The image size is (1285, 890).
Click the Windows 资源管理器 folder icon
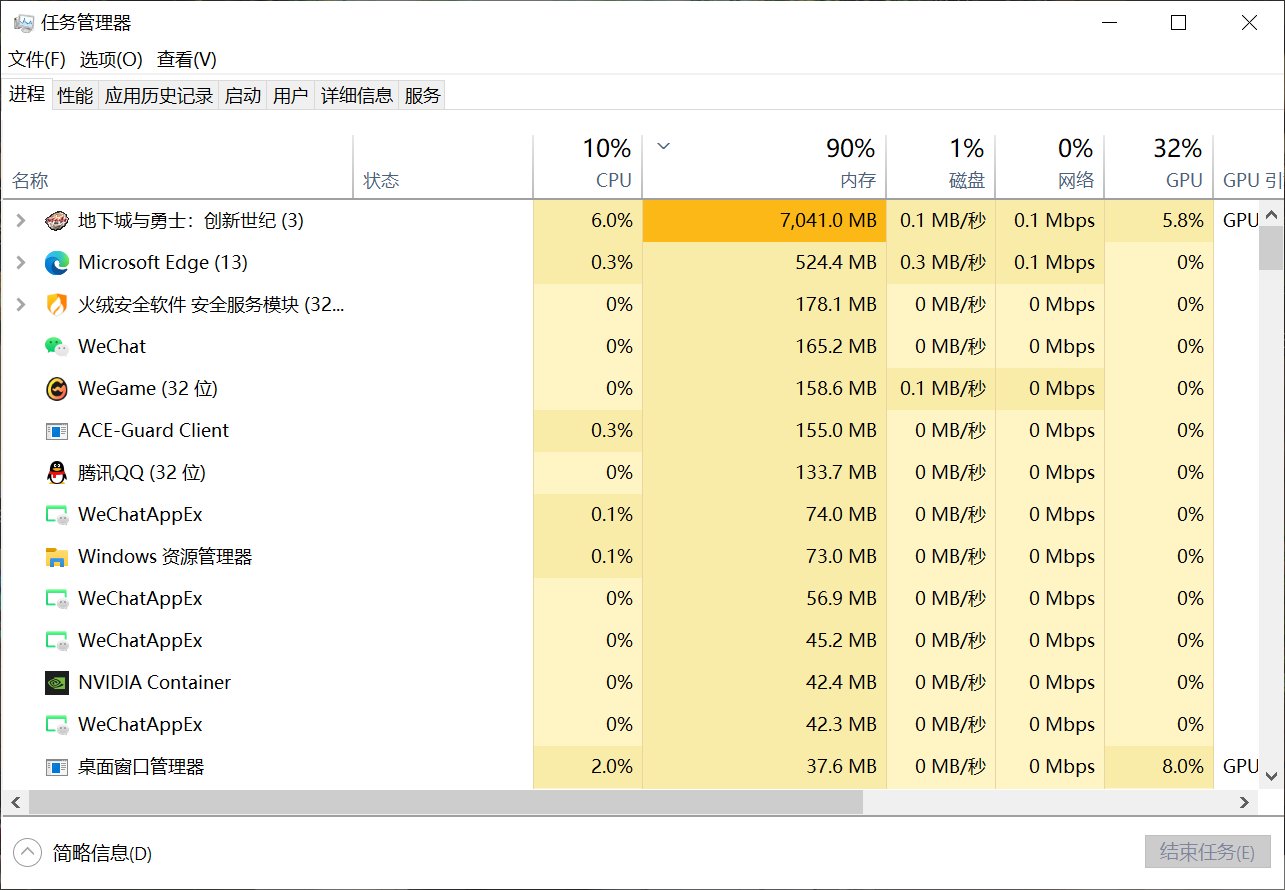[x=57, y=557]
